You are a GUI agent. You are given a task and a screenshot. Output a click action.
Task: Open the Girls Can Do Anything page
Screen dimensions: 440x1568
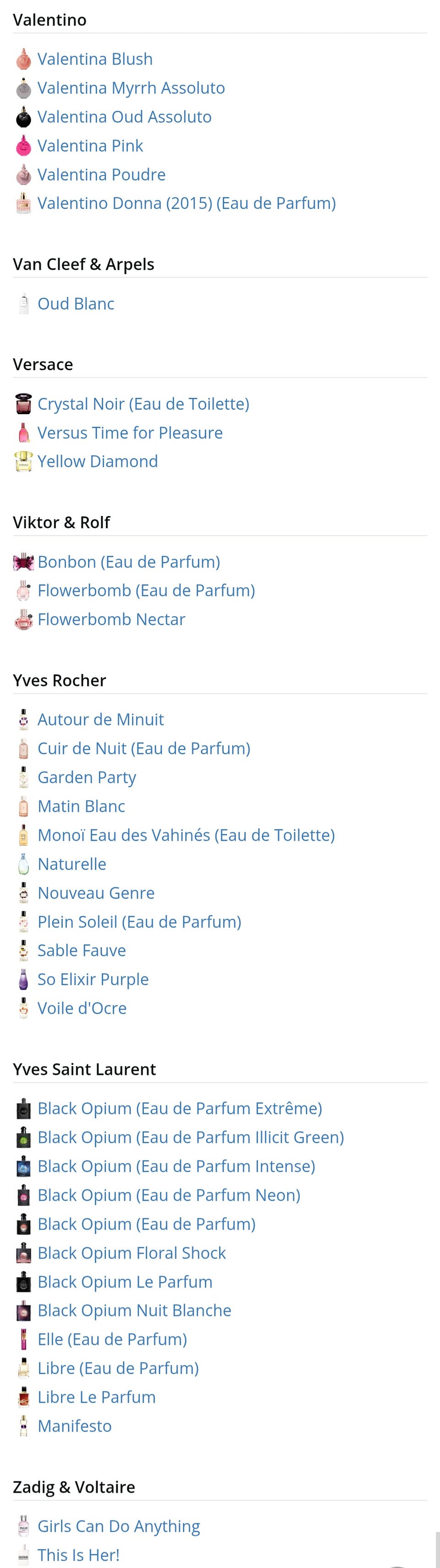[x=118, y=1526]
